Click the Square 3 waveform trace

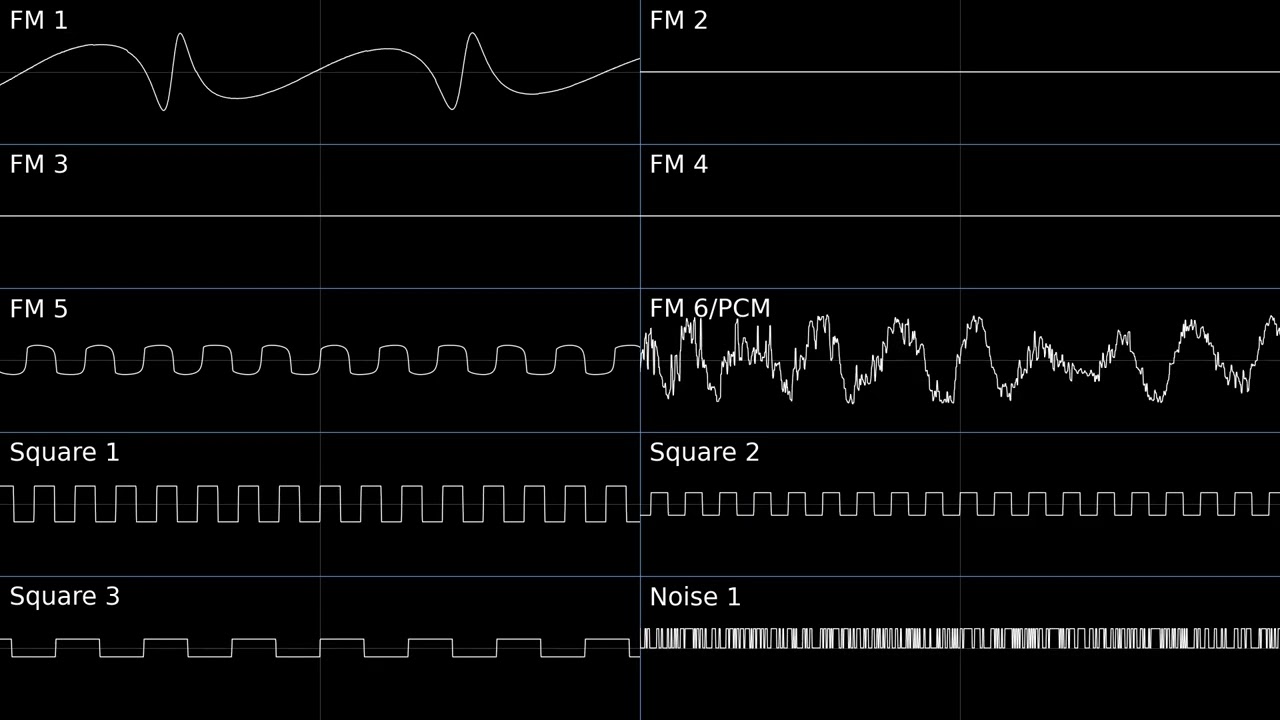coord(320,648)
